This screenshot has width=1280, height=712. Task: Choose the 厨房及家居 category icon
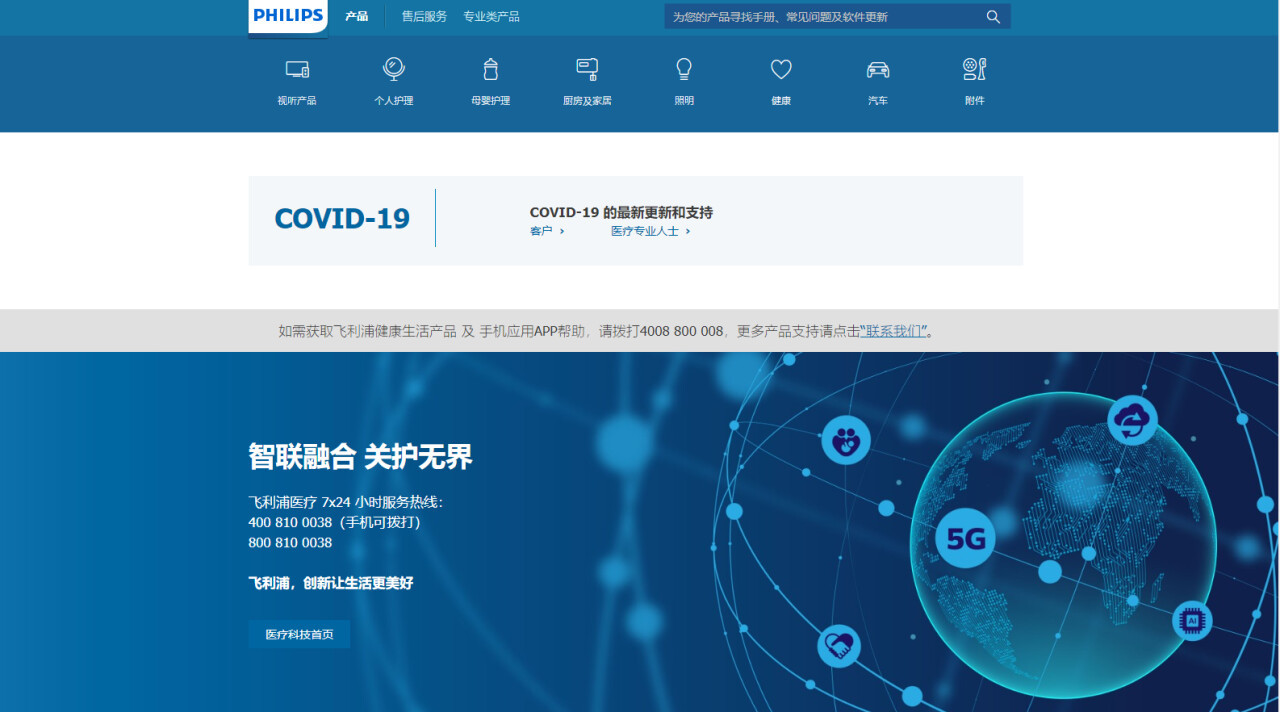[587, 69]
